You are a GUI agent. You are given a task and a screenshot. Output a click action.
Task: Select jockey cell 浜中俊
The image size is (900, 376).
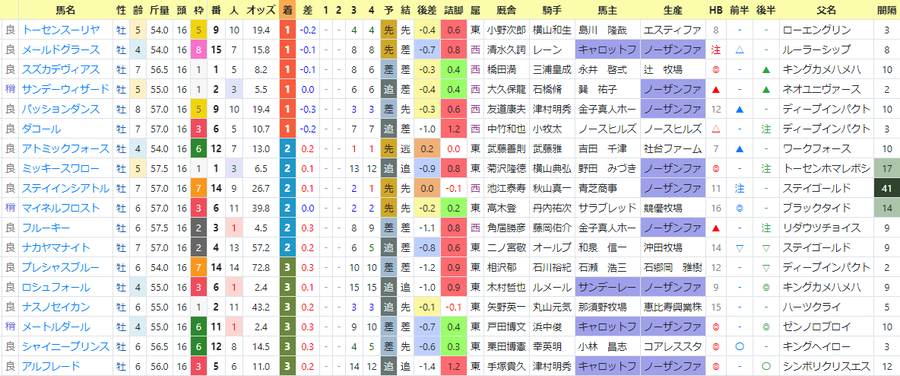pos(548,327)
